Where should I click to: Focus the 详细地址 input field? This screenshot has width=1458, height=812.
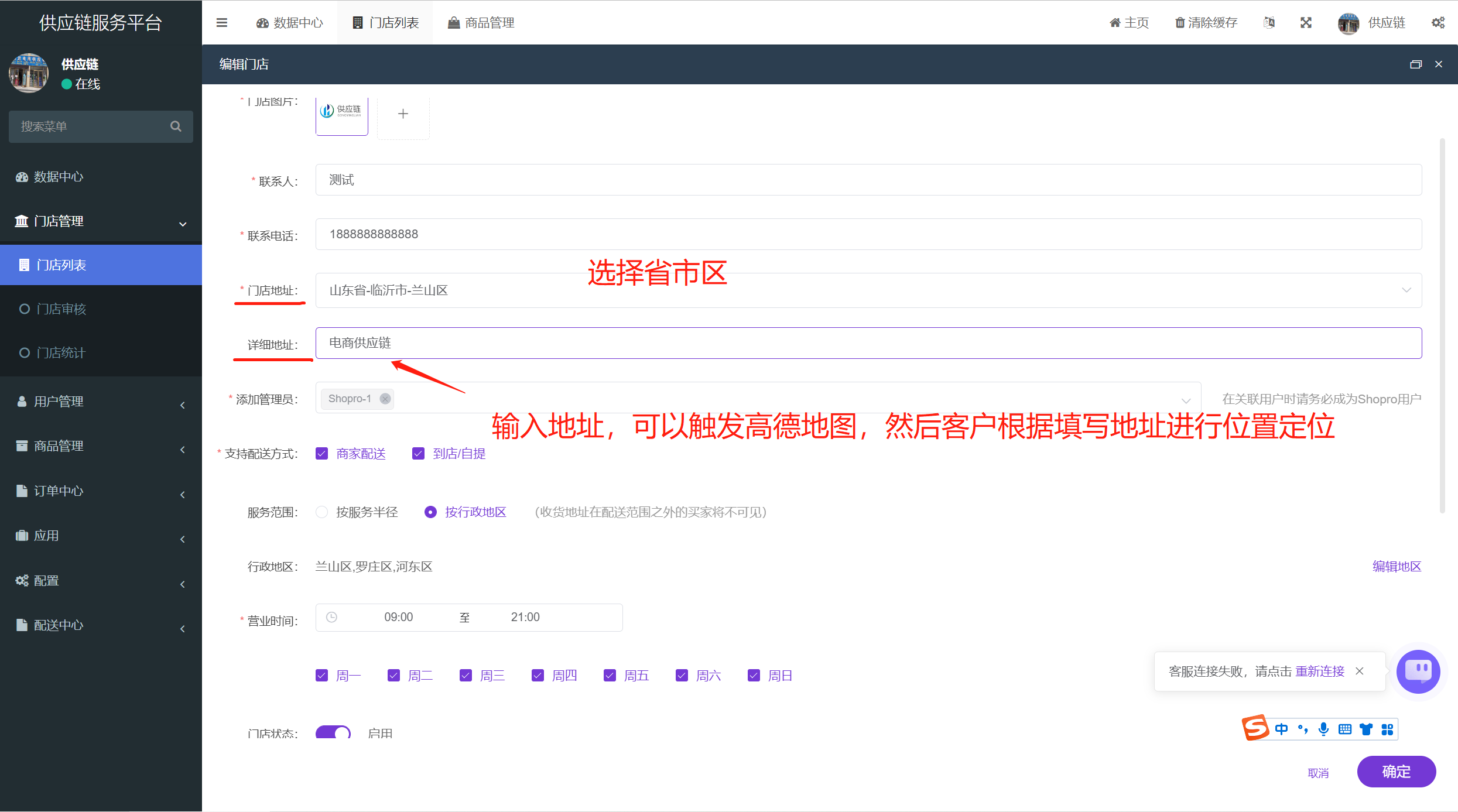(x=868, y=343)
